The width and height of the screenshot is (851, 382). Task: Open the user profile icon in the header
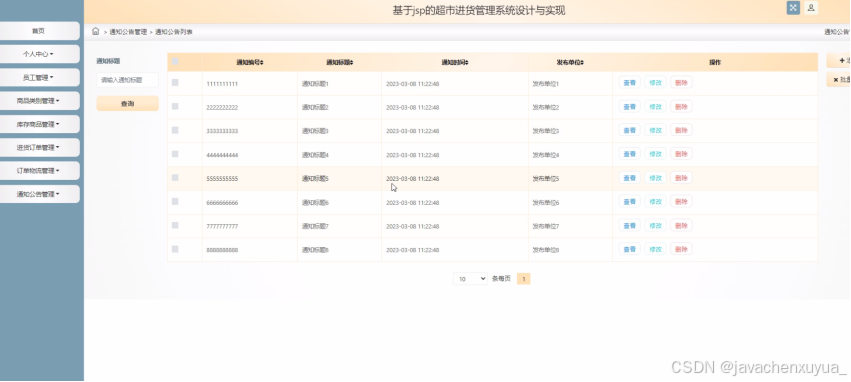[x=811, y=8]
